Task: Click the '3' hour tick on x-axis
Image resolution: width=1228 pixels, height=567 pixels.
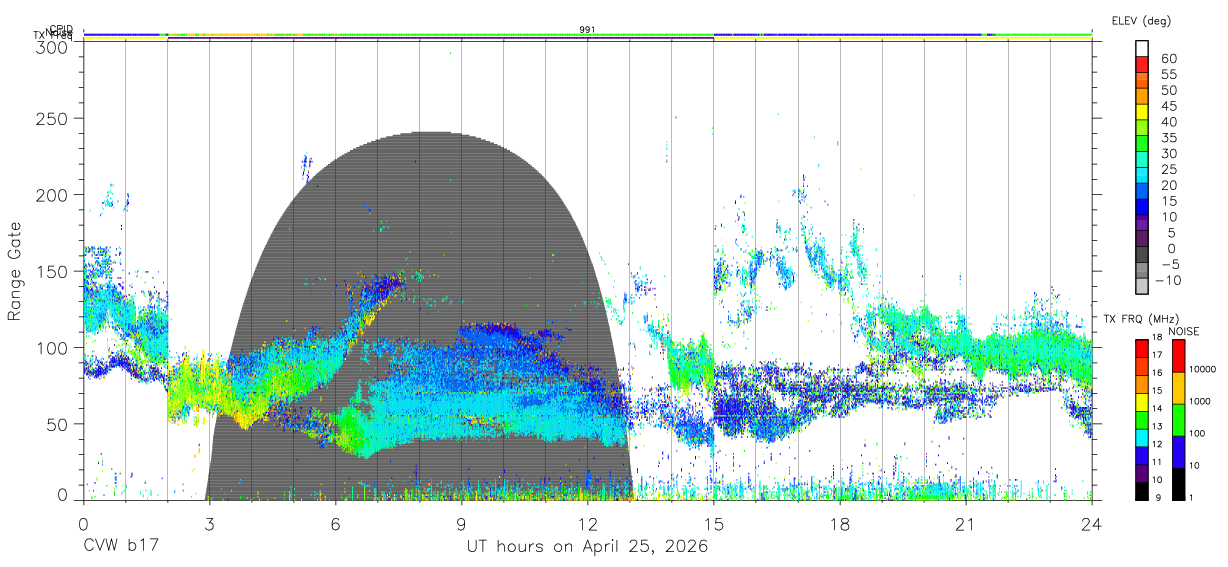Action: (209, 524)
